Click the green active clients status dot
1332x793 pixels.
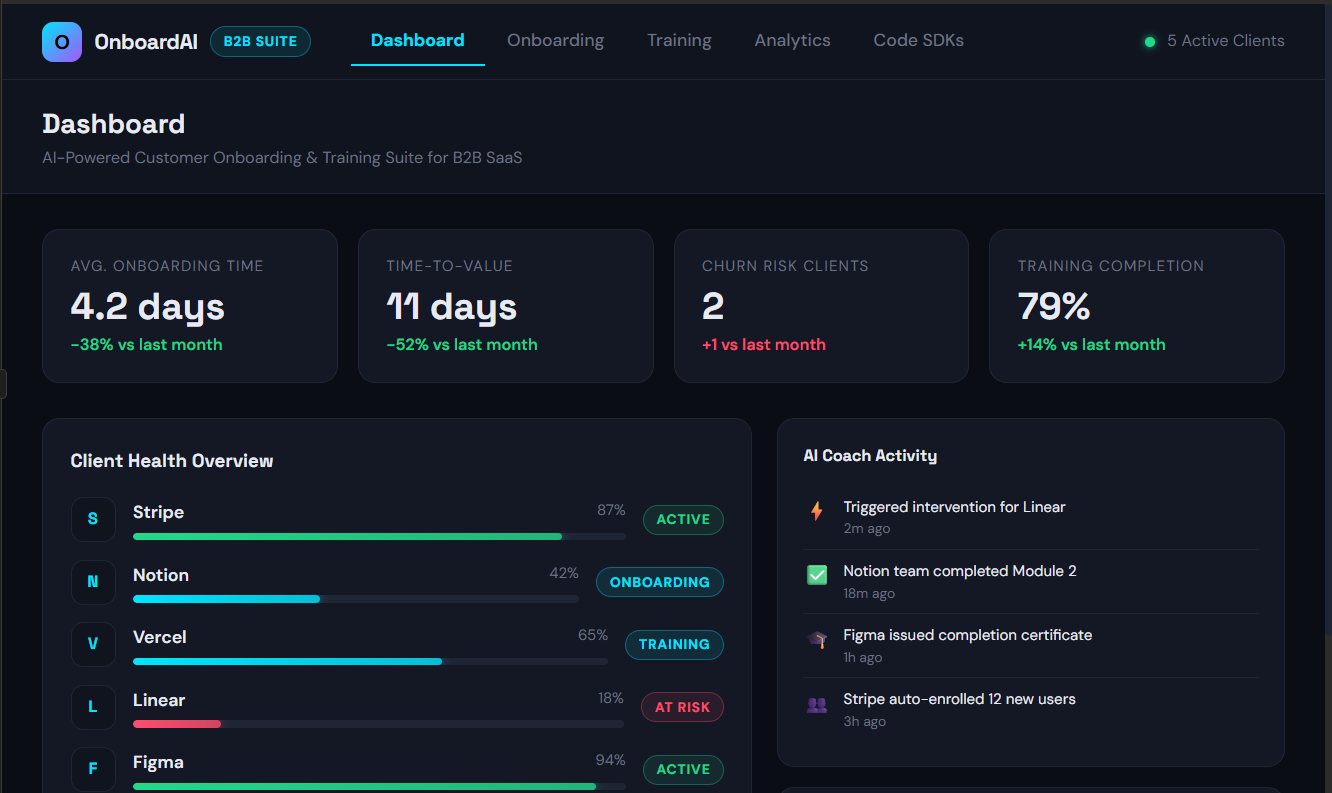(x=1150, y=42)
